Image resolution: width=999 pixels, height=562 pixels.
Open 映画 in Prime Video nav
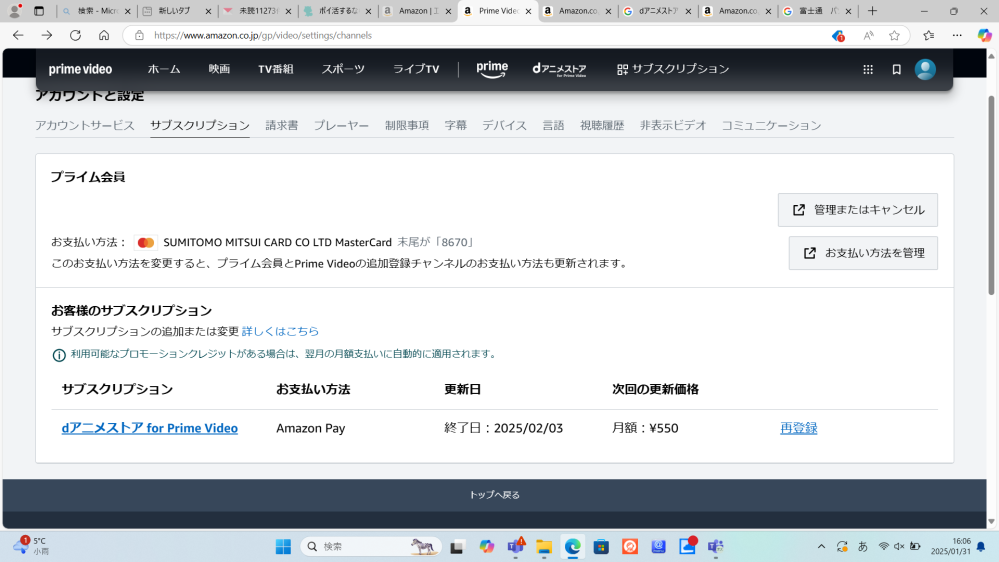(219, 69)
